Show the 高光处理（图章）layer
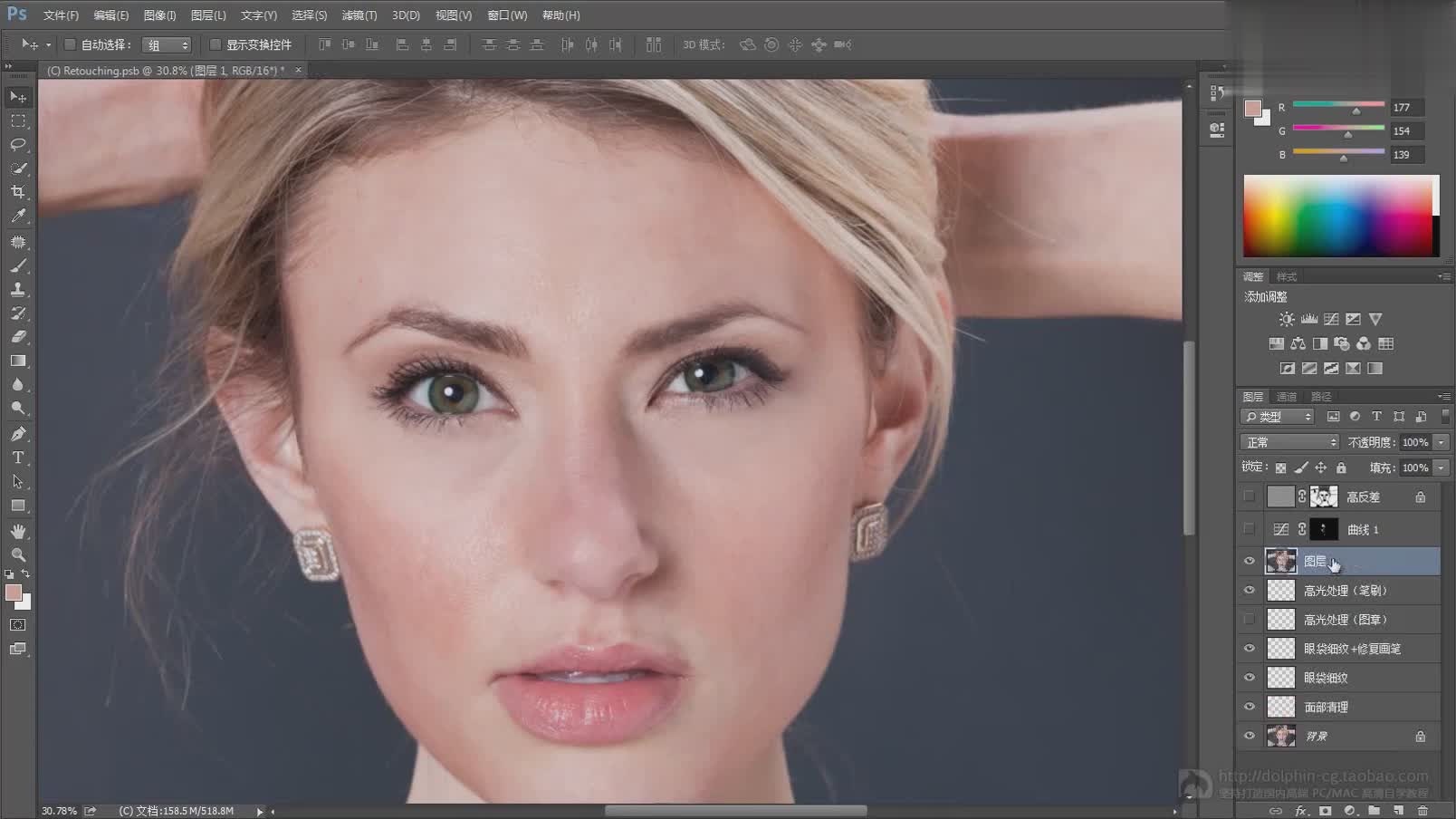Viewport: 1456px width, 819px height. (1250, 620)
